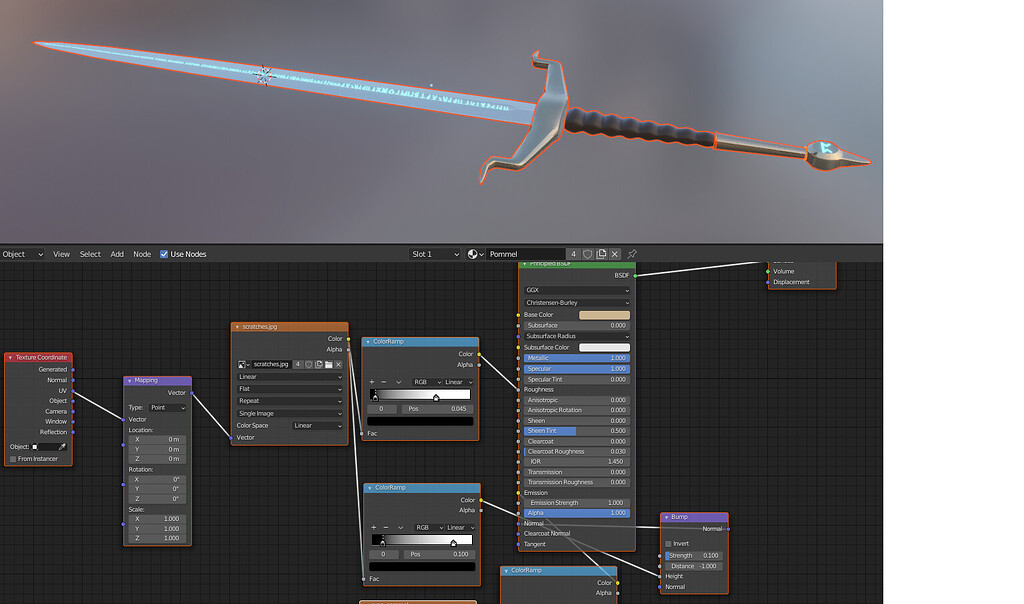Image resolution: width=1024 pixels, height=604 pixels.
Task: Unlink the Pommel material with X icon
Action: coord(615,254)
